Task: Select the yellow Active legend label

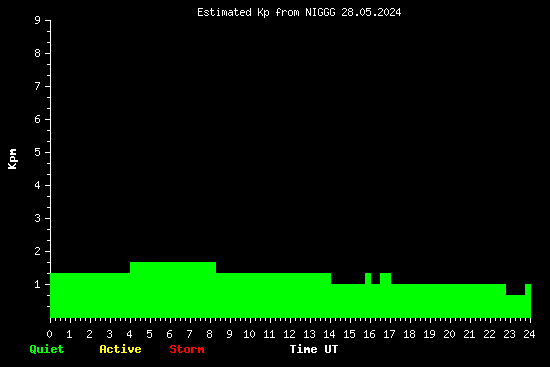Action: [x=120, y=349]
